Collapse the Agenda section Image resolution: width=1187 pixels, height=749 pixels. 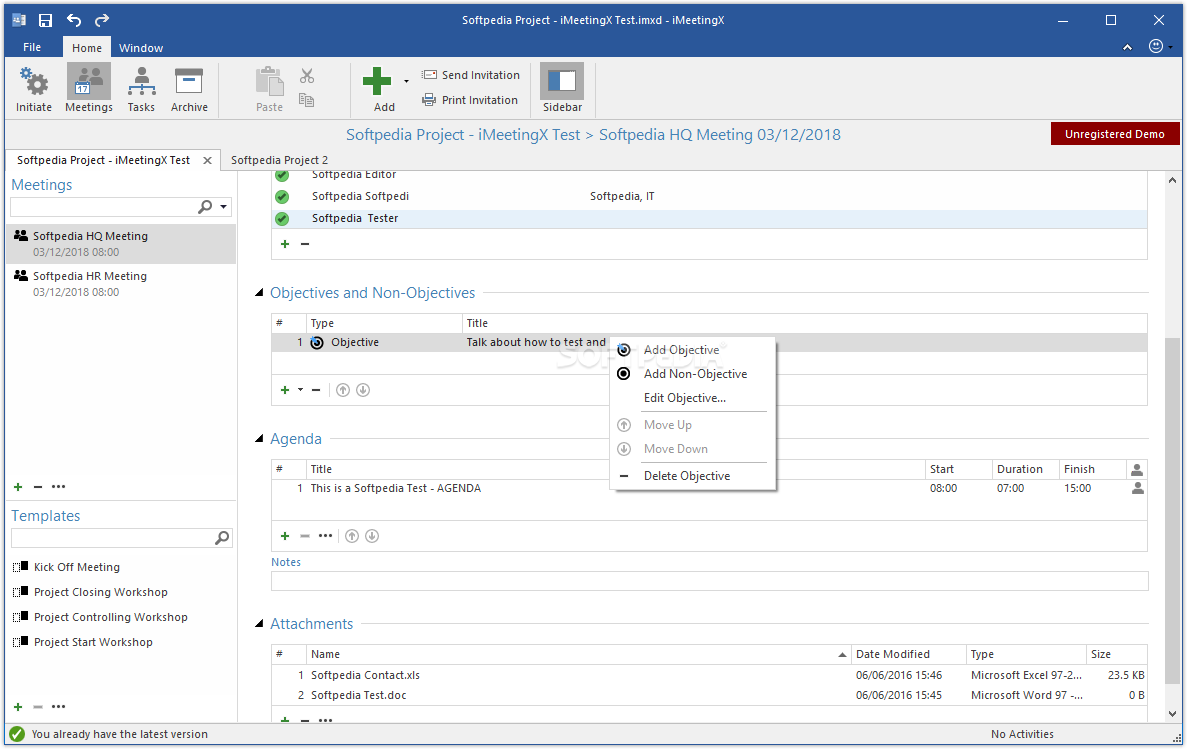pyautogui.click(x=259, y=438)
